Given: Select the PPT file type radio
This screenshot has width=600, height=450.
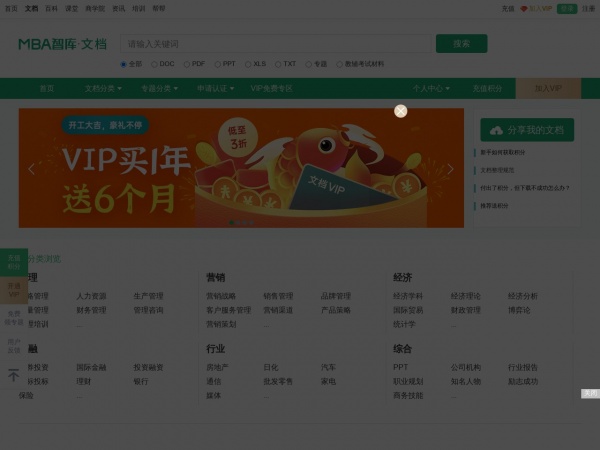Looking at the screenshot, I should [x=217, y=64].
